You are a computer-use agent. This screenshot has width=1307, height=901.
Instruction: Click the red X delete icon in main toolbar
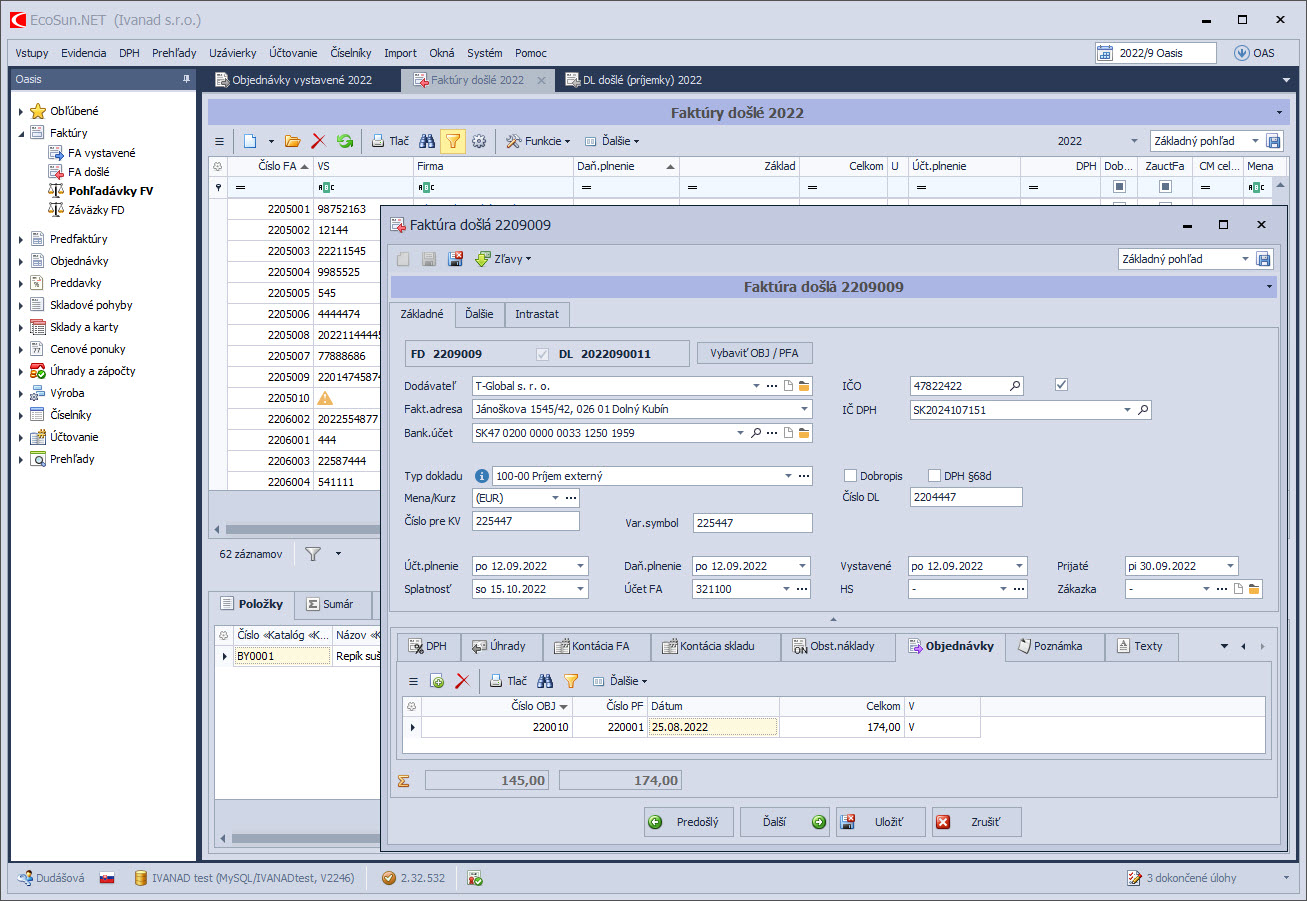click(x=318, y=142)
